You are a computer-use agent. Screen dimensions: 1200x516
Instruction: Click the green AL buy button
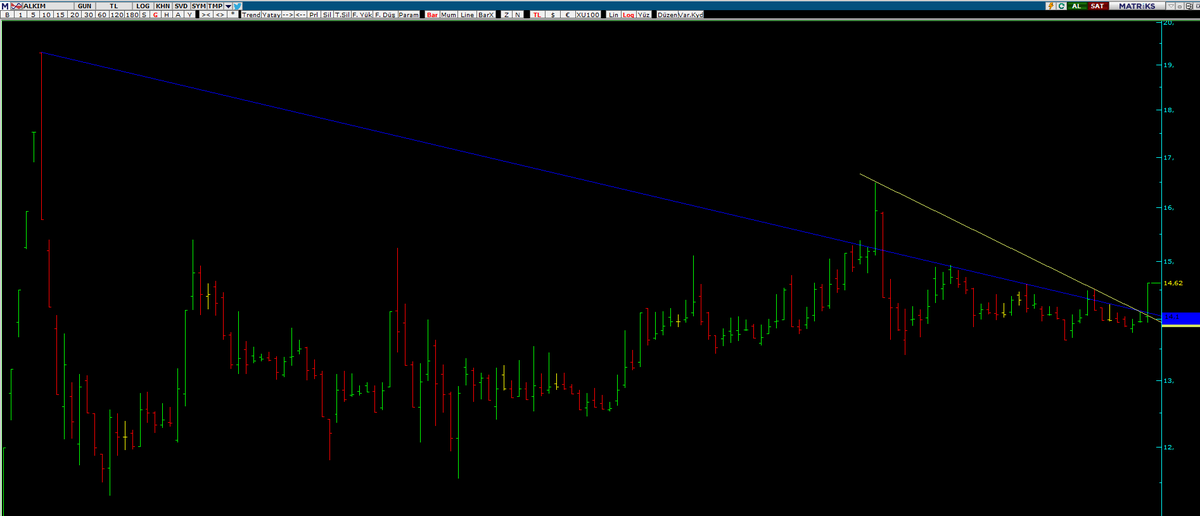point(1077,6)
